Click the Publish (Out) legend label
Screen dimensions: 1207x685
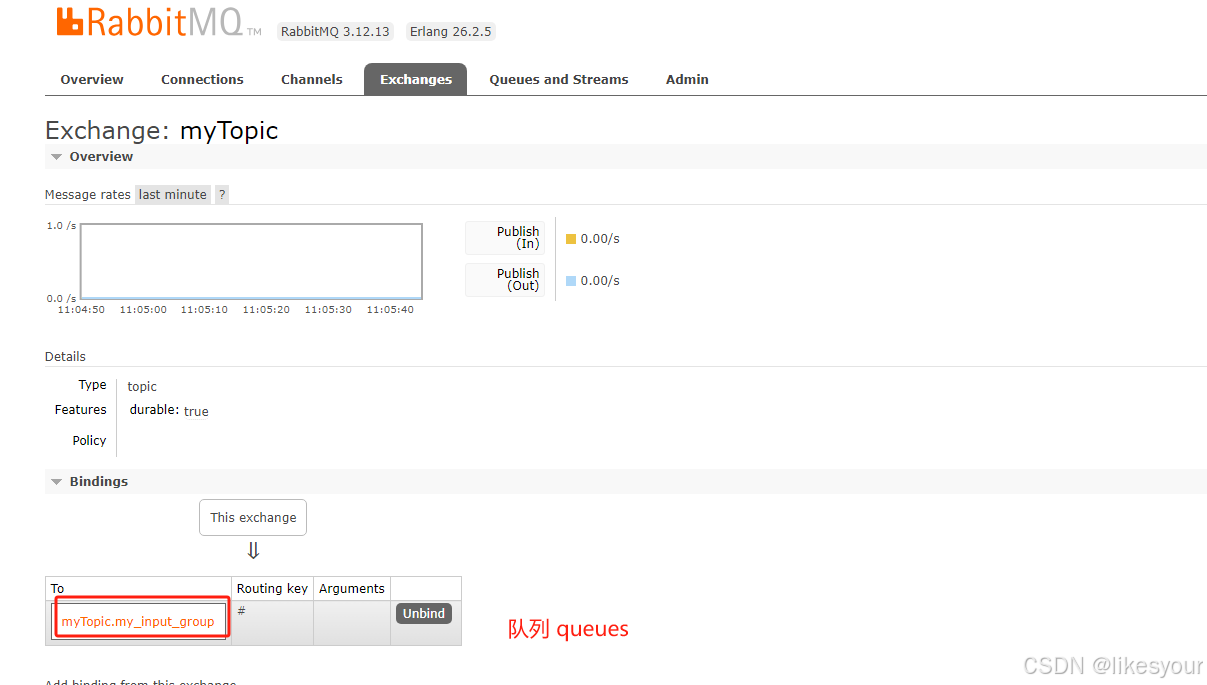pos(505,280)
